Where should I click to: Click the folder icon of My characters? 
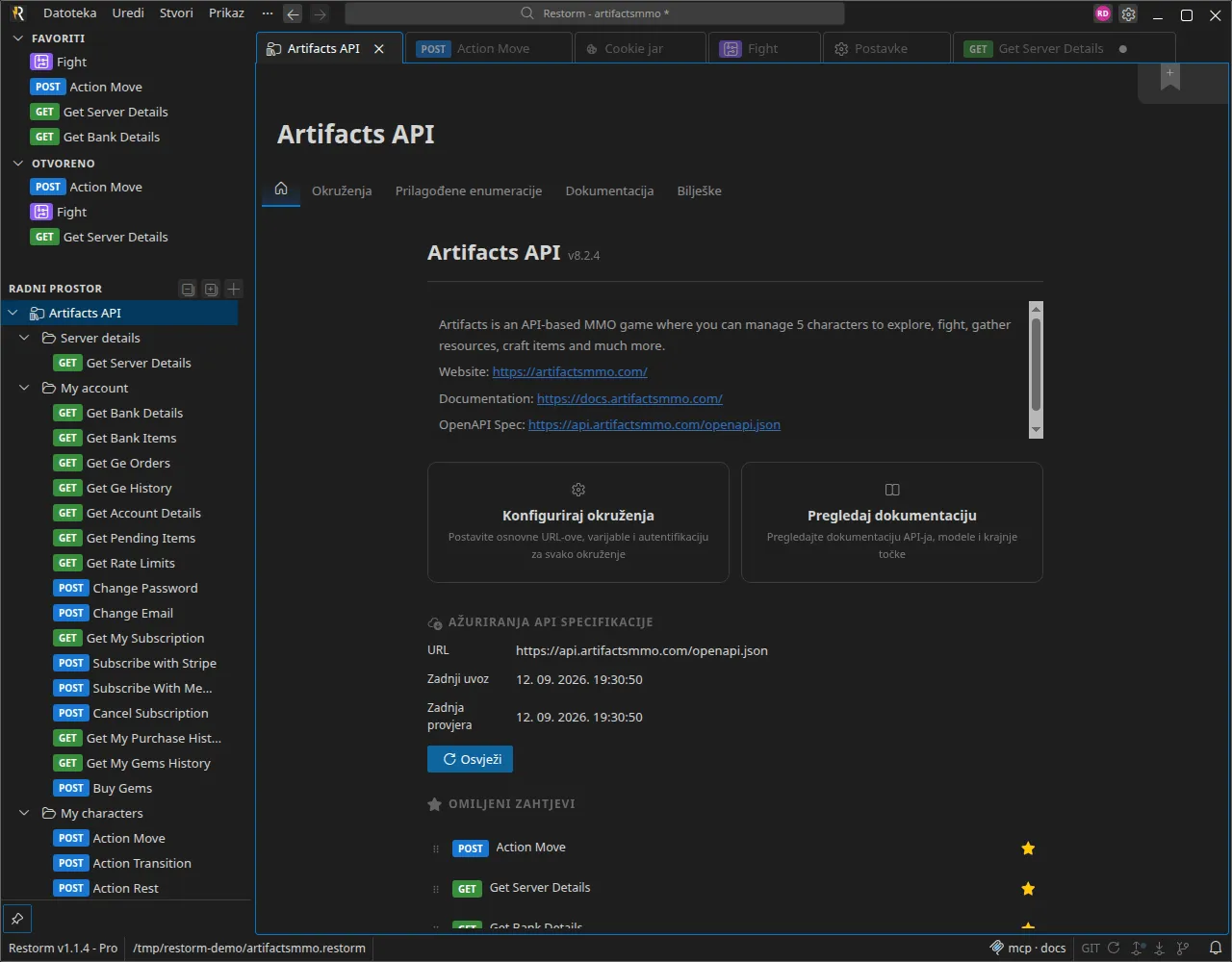point(49,814)
